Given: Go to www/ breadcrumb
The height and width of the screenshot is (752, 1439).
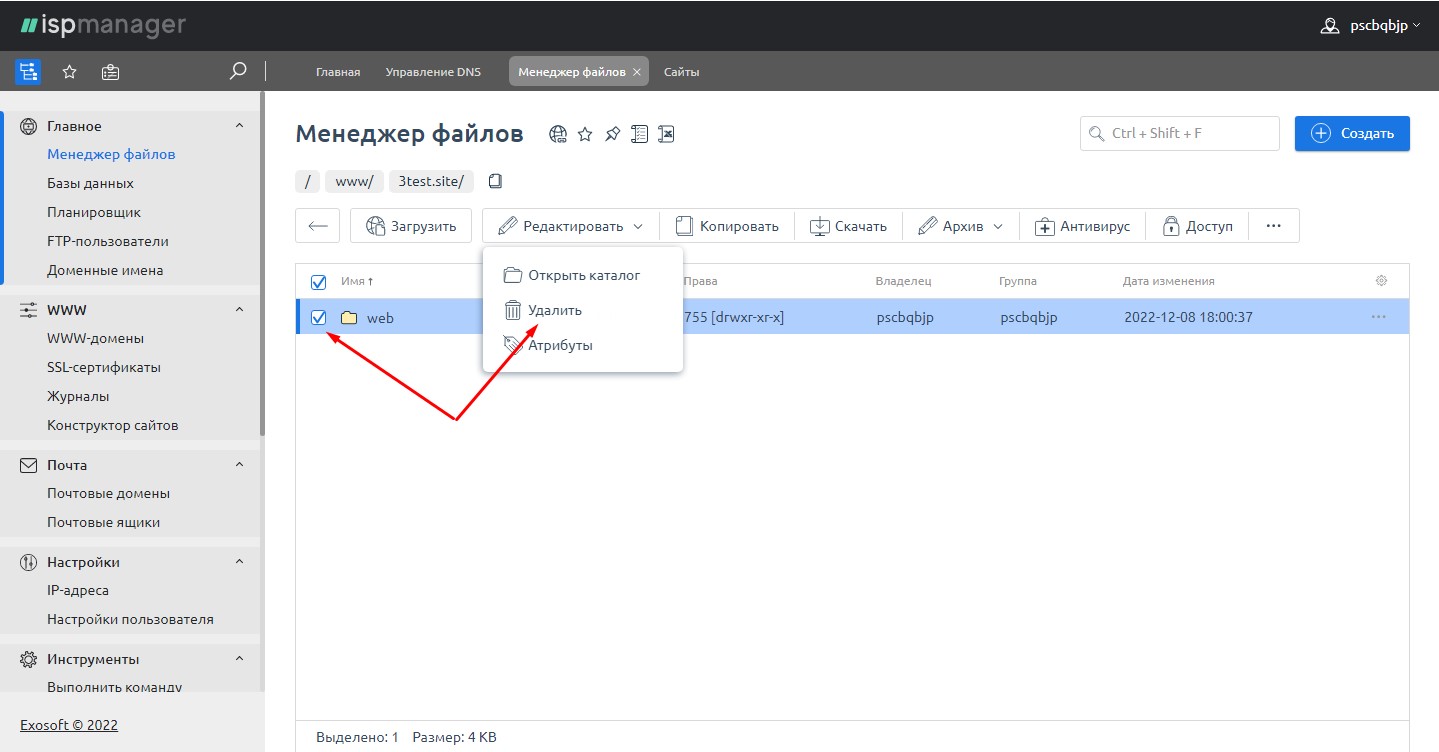Looking at the screenshot, I should 354,182.
